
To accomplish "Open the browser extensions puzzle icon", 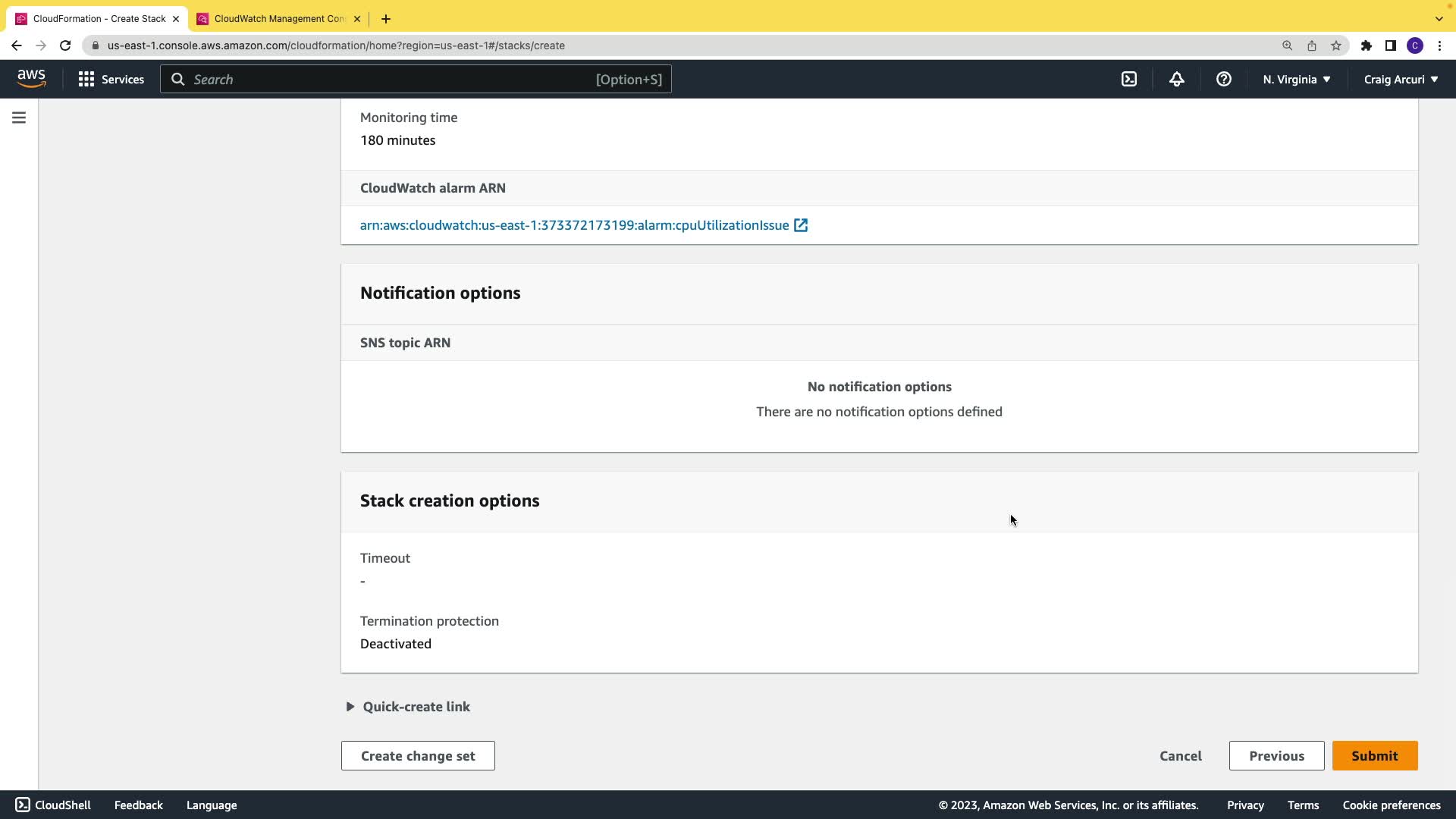I will 1366,45.
